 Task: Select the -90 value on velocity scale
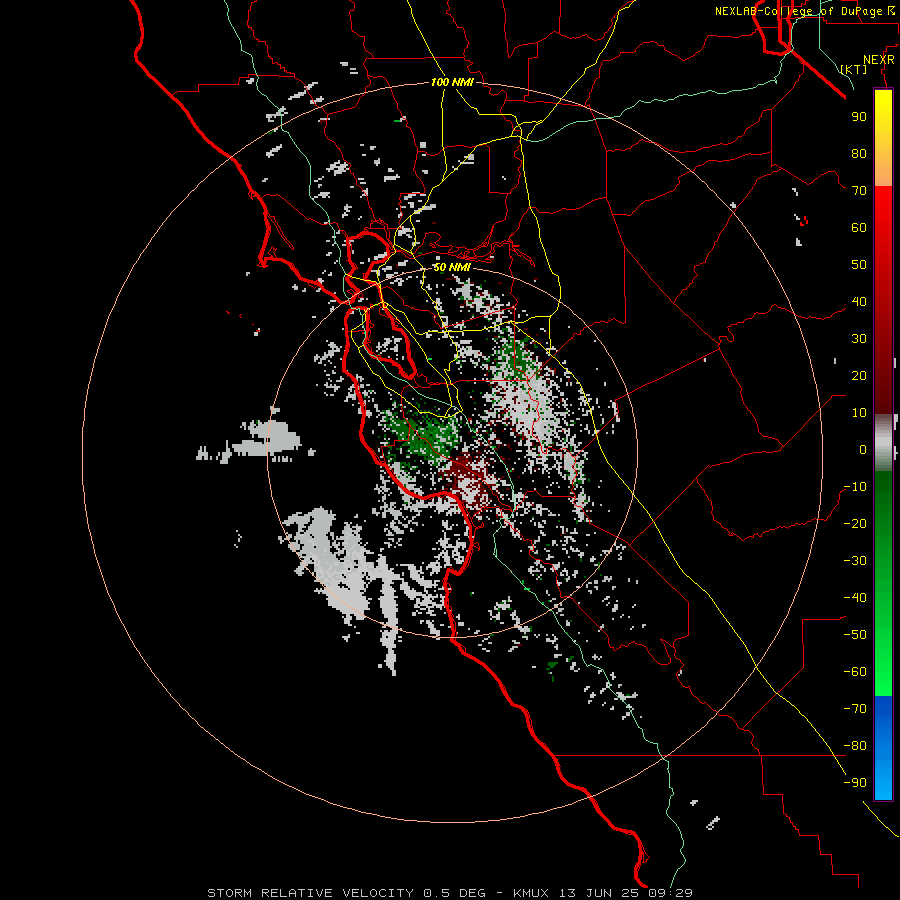(x=855, y=783)
